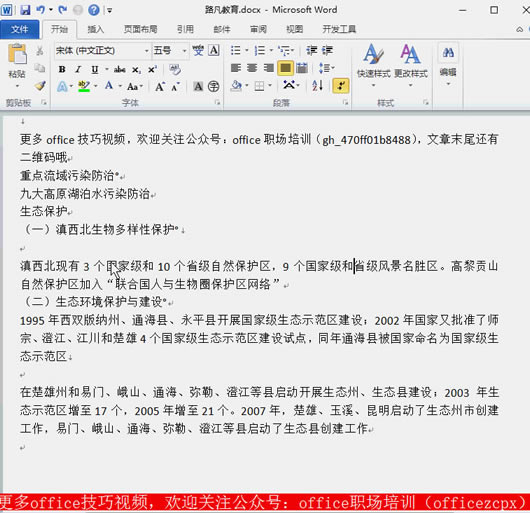The height and width of the screenshot is (513, 530).
Task: Open the font size dropdown
Action: pos(184,51)
